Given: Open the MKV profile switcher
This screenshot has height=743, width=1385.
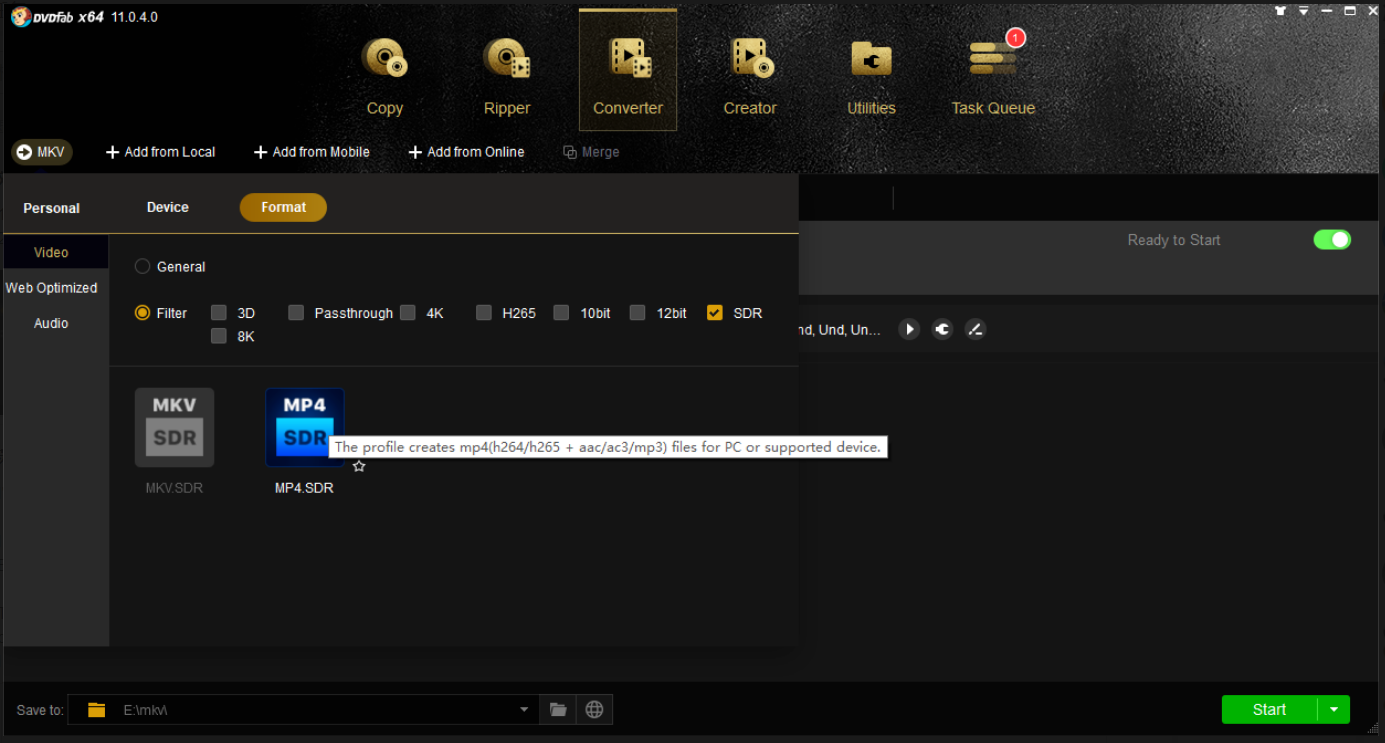Looking at the screenshot, I should coord(42,152).
